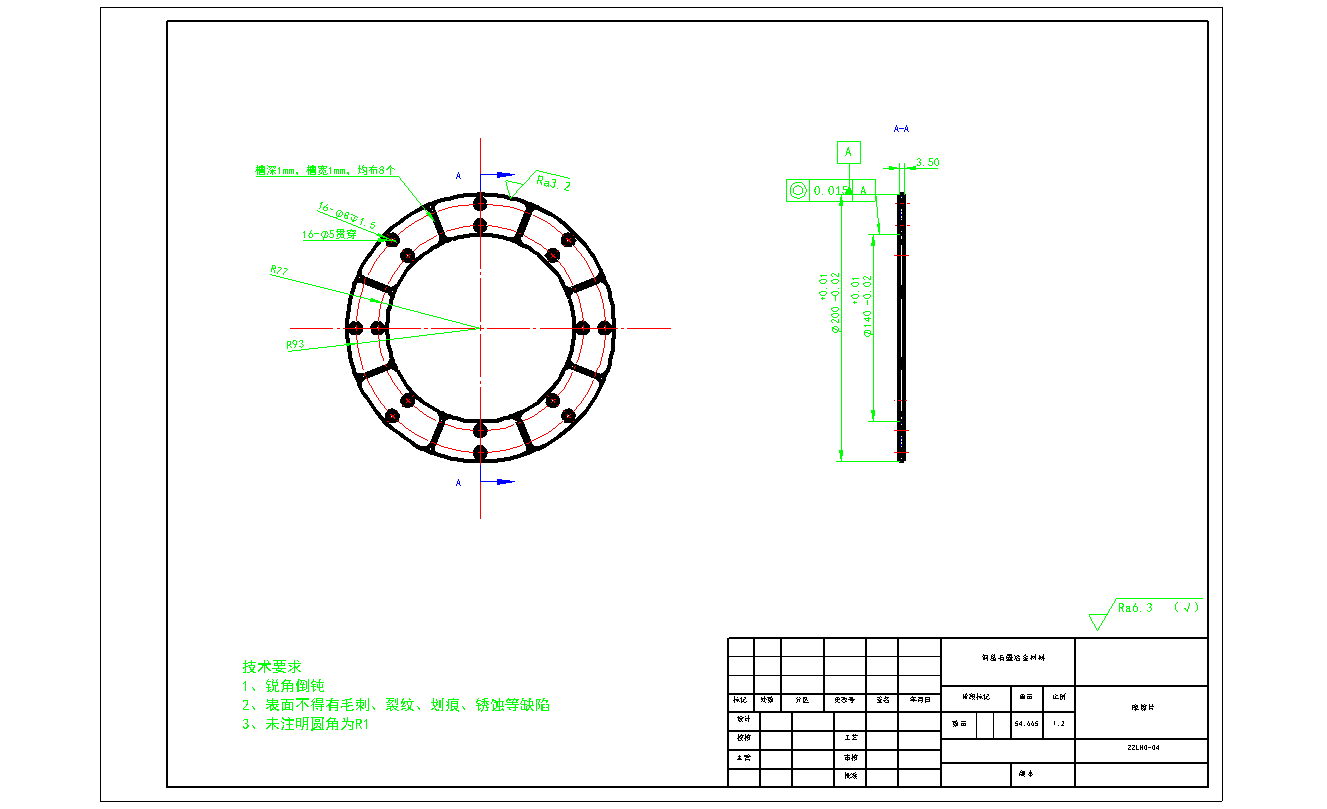Select the A-A section view label
The width and height of the screenshot is (1327, 809).
[900, 129]
